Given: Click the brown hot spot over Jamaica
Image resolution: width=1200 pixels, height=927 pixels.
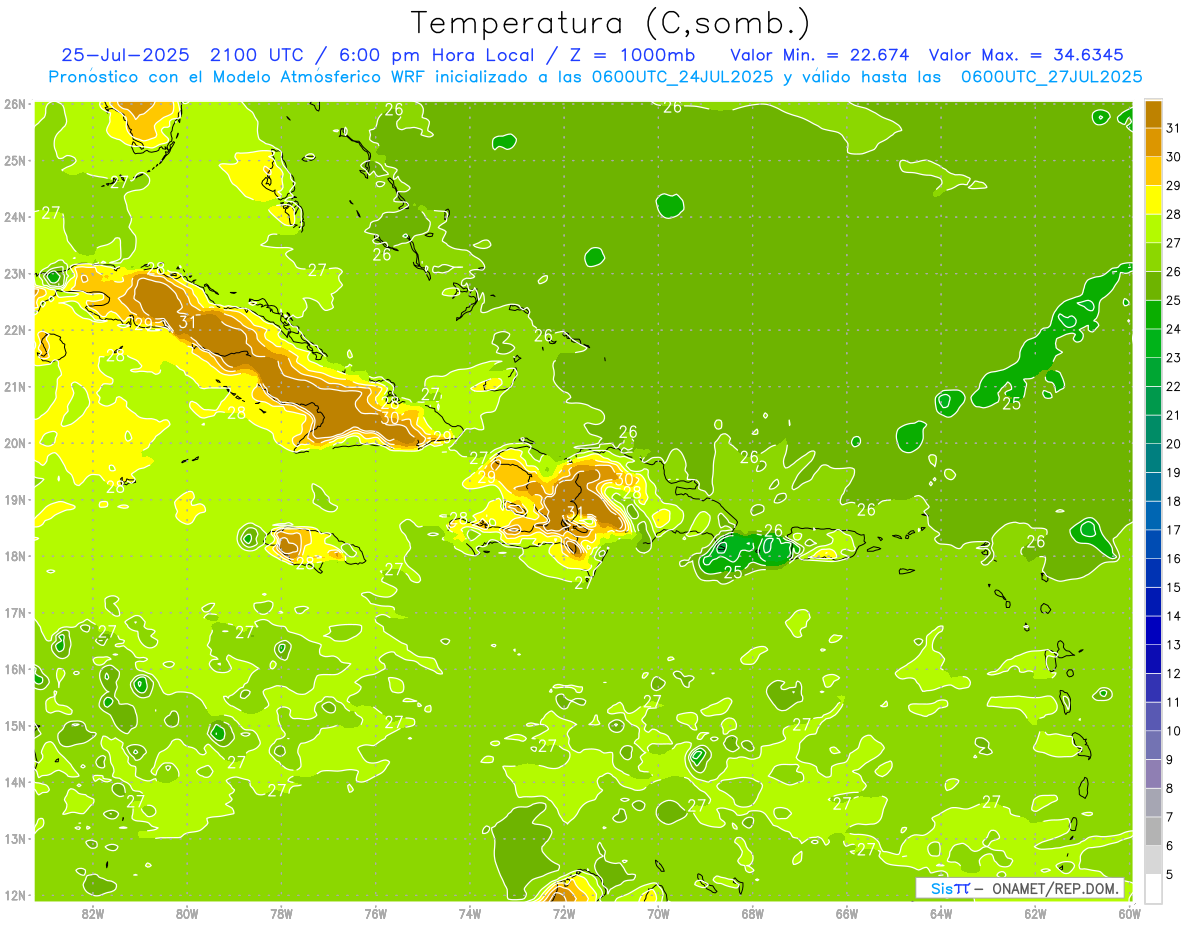Looking at the screenshot, I should click(289, 543).
